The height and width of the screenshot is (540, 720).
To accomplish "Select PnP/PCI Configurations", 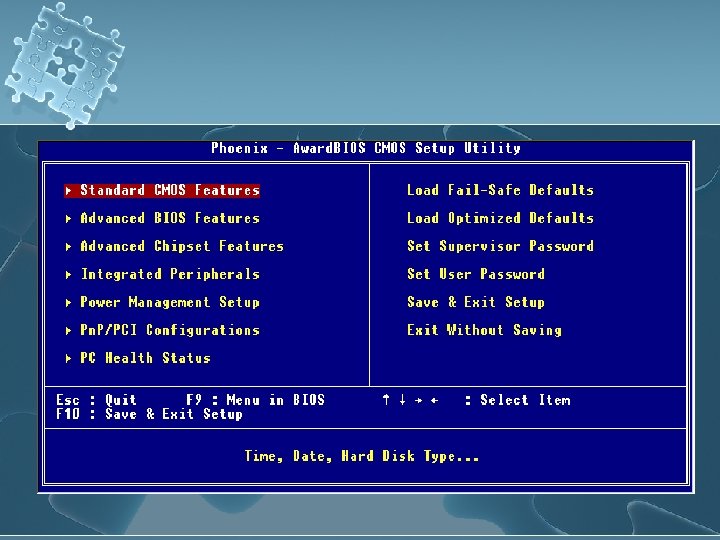I will point(170,330).
